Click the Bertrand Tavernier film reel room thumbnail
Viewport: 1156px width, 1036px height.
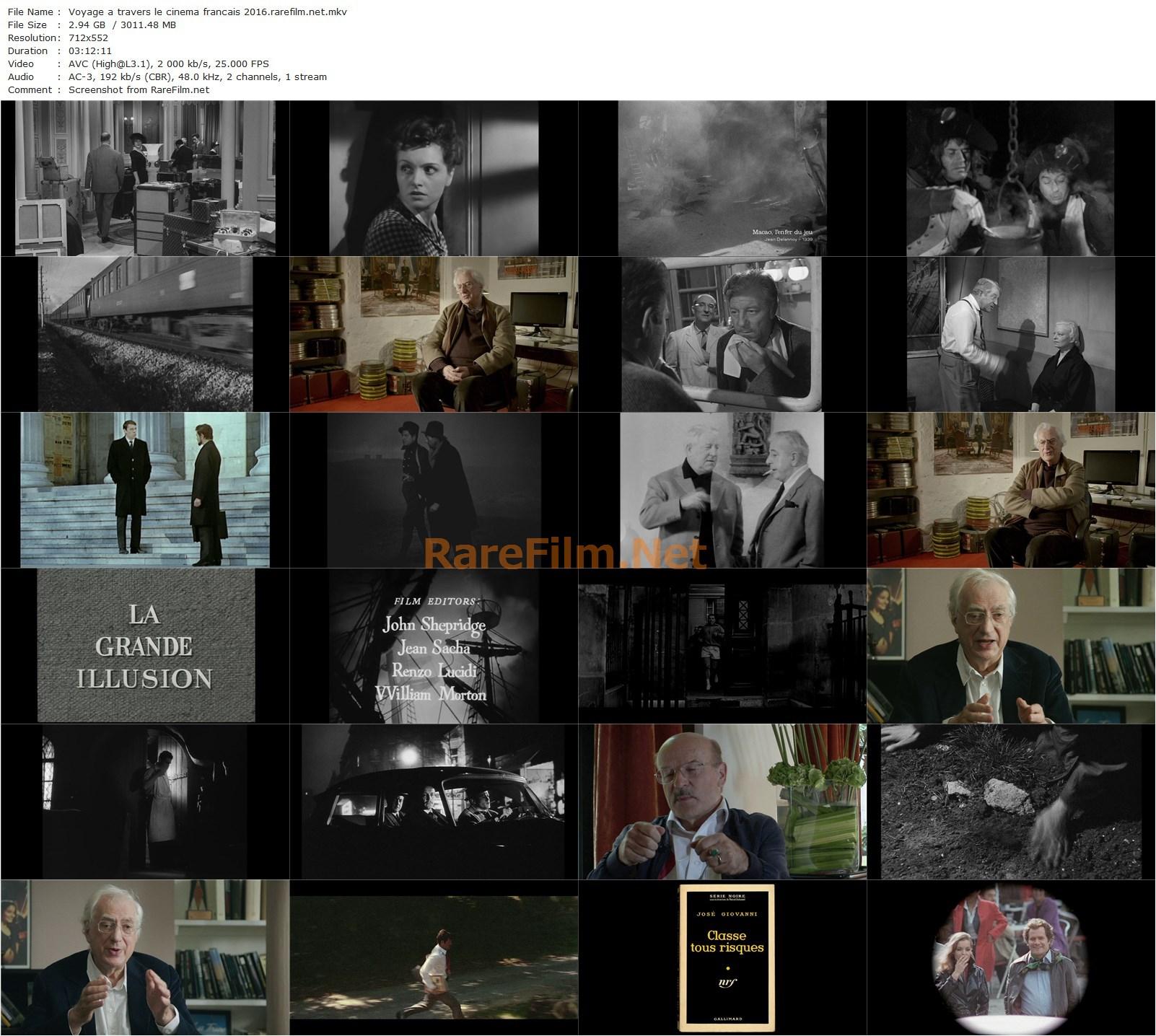[x=433, y=332]
